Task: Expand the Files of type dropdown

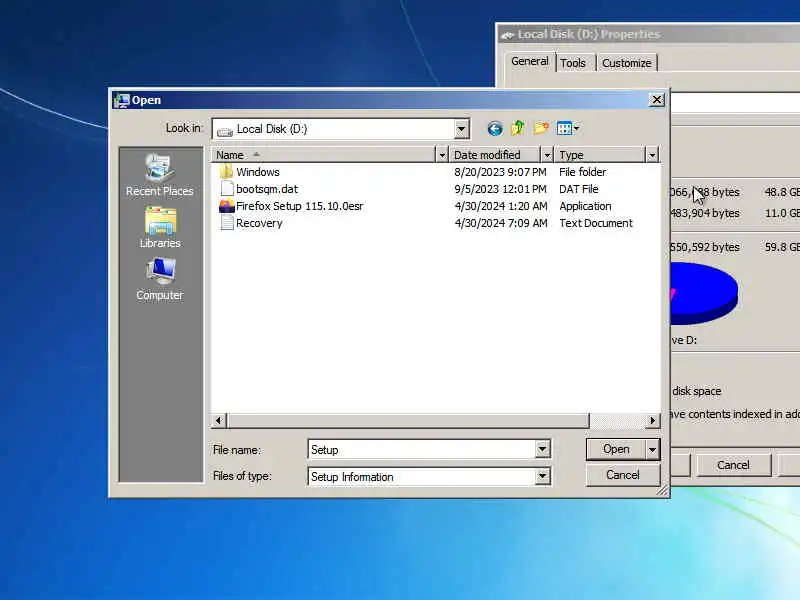Action: [542, 477]
